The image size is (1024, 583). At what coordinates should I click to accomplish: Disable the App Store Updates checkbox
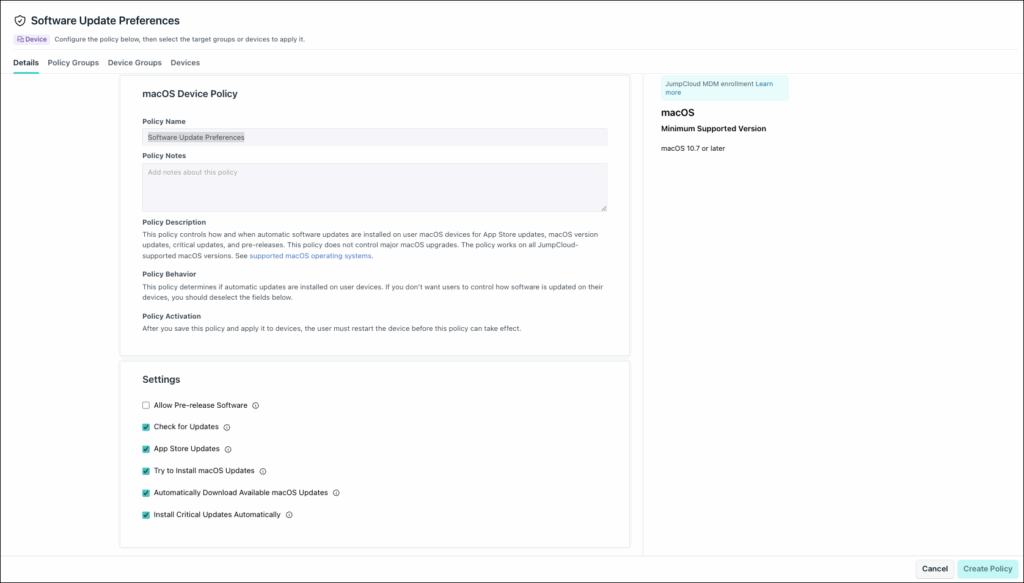coord(146,449)
